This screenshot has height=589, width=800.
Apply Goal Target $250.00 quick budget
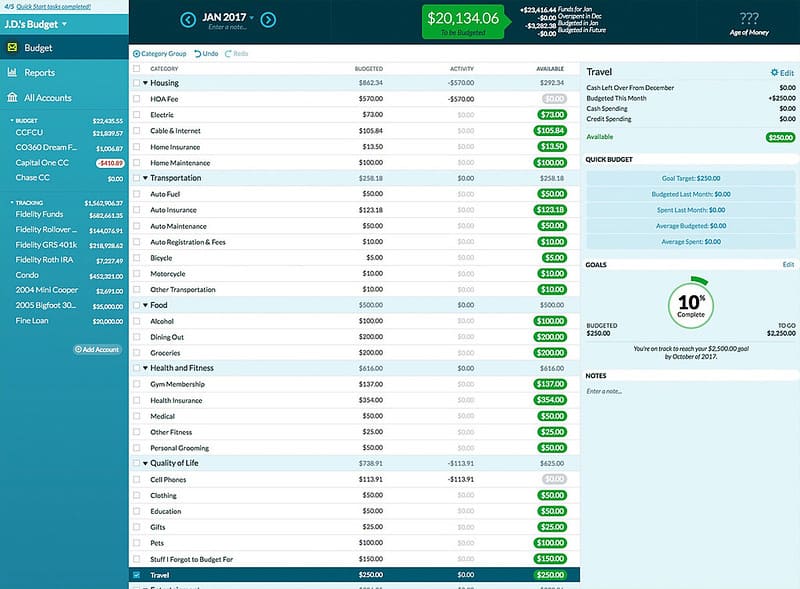(x=691, y=178)
